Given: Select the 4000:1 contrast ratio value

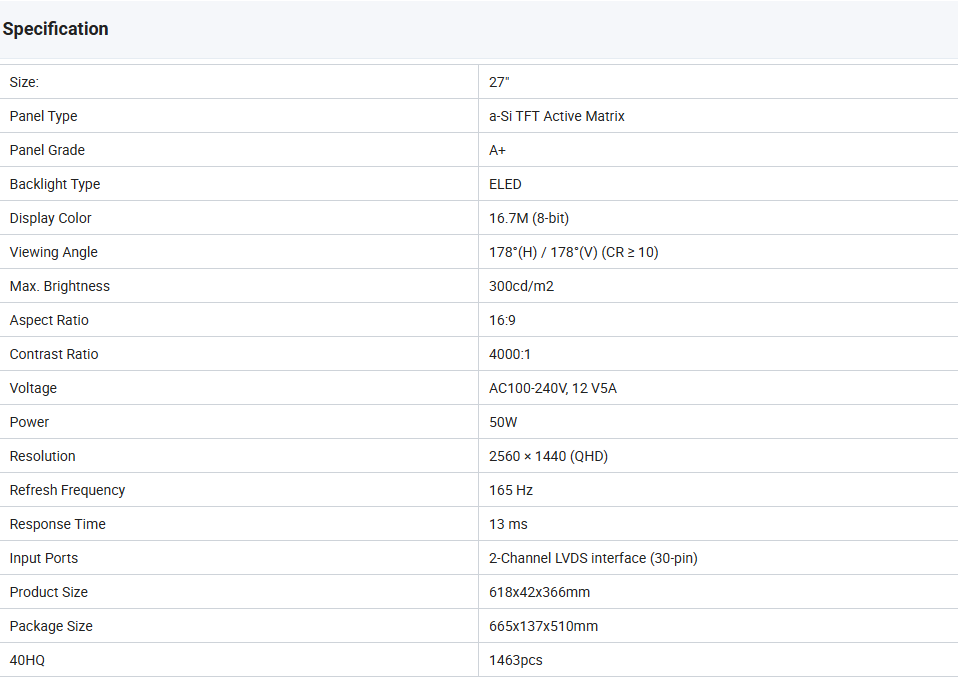Looking at the screenshot, I should [509, 354].
